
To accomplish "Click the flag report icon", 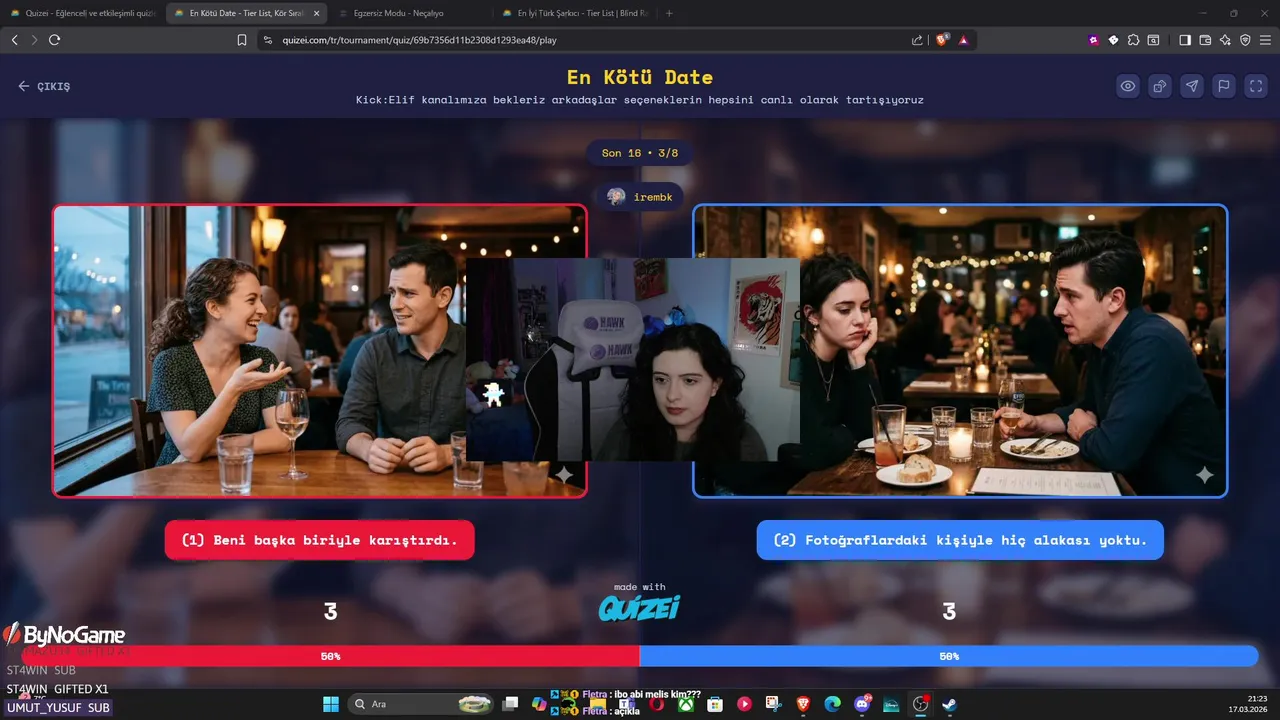I will tap(1224, 86).
